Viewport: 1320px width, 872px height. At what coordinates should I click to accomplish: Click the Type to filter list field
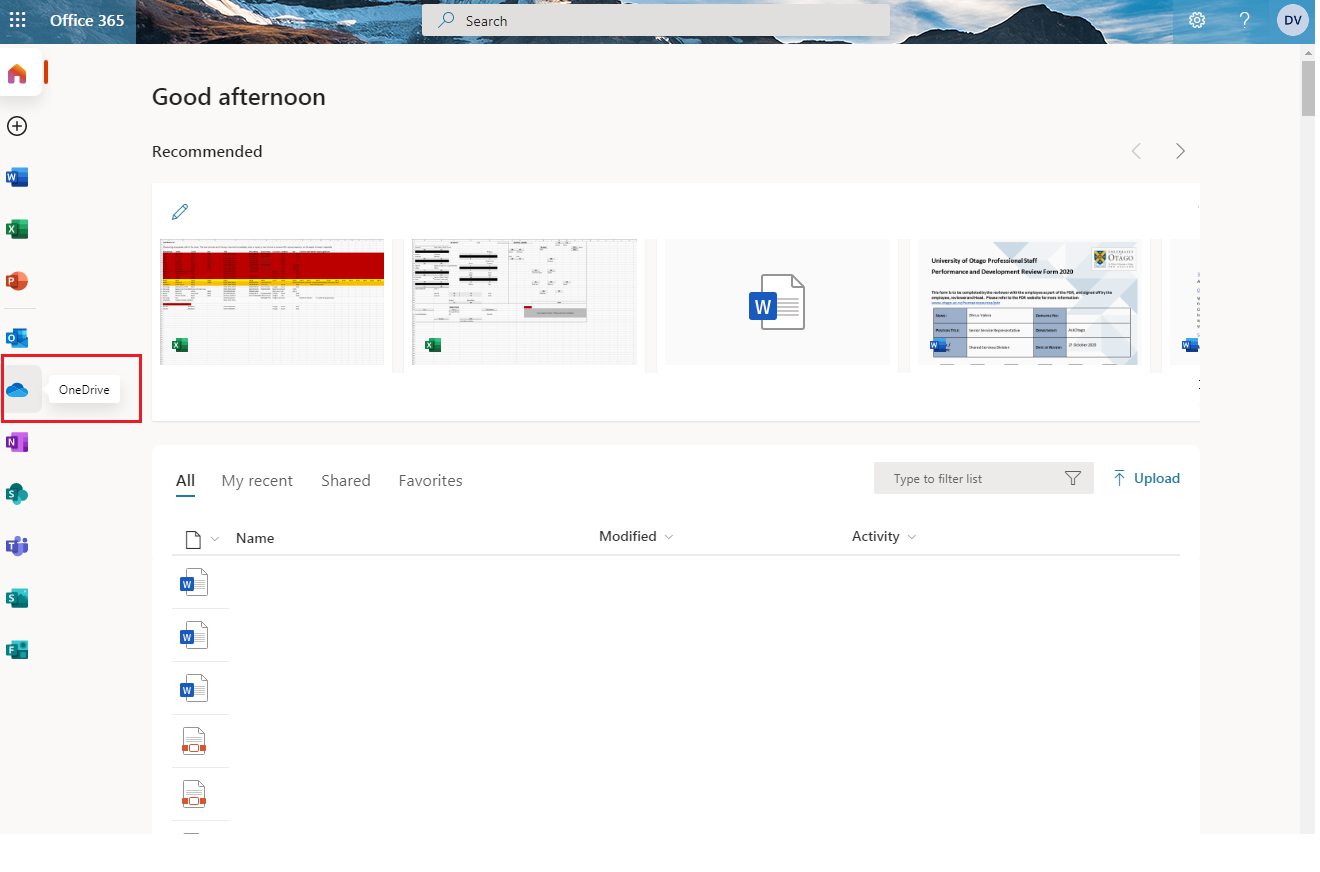[x=970, y=479]
